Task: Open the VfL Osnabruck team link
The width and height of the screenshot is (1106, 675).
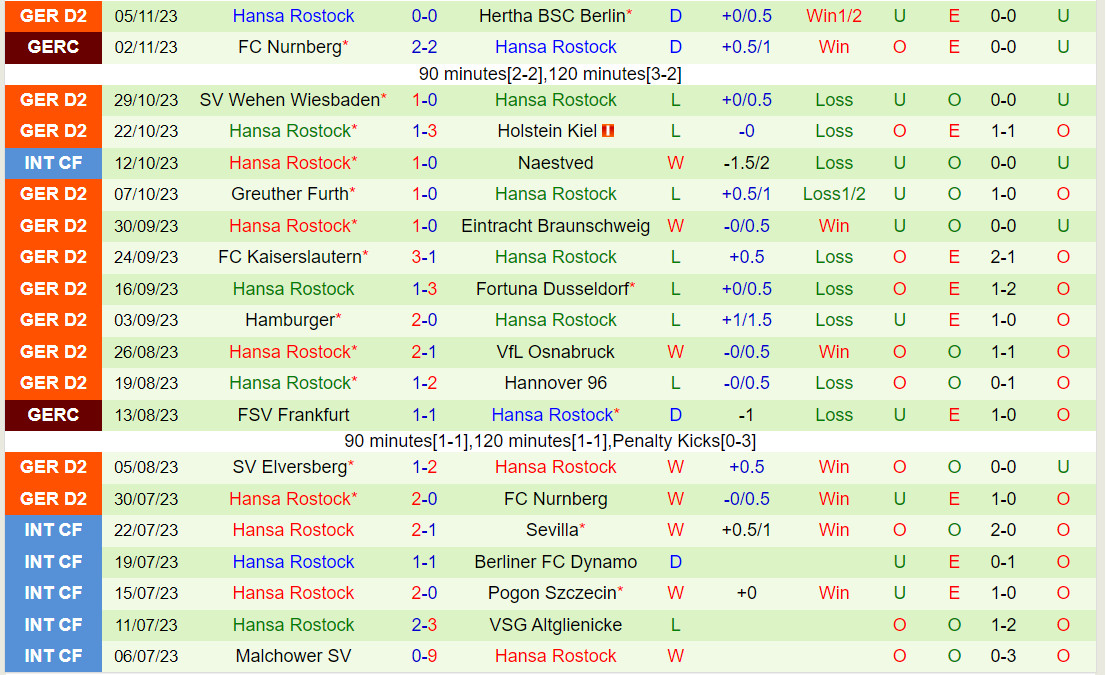Action: tap(556, 352)
